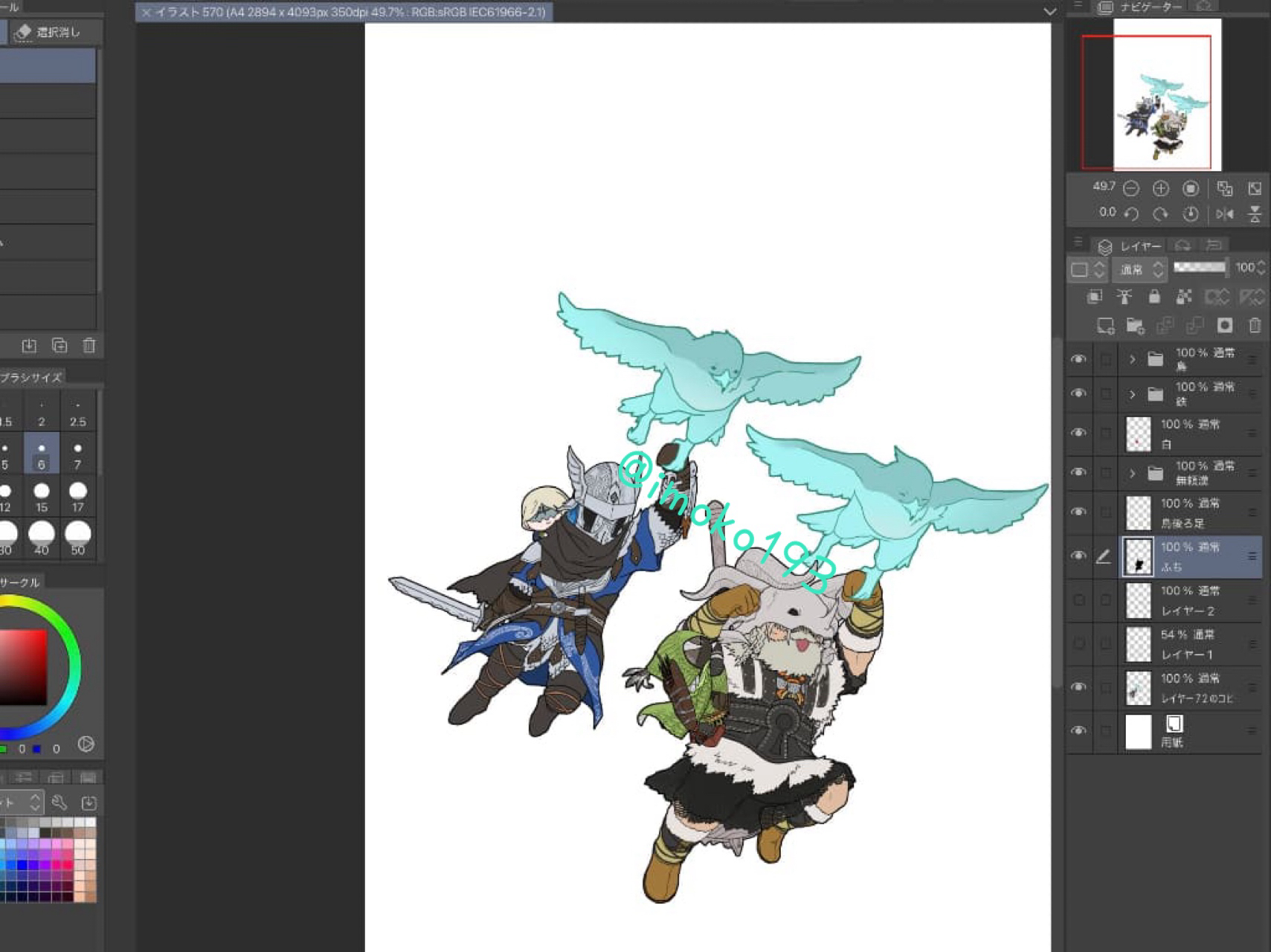Create a new layer folder
This screenshot has height=952, width=1271.
click(1135, 326)
